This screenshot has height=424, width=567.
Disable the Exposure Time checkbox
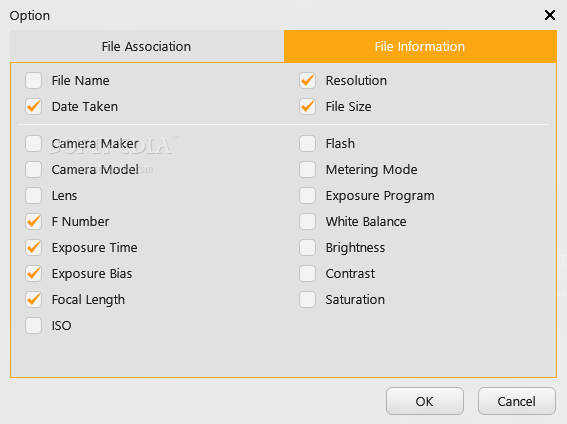(34, 248)
